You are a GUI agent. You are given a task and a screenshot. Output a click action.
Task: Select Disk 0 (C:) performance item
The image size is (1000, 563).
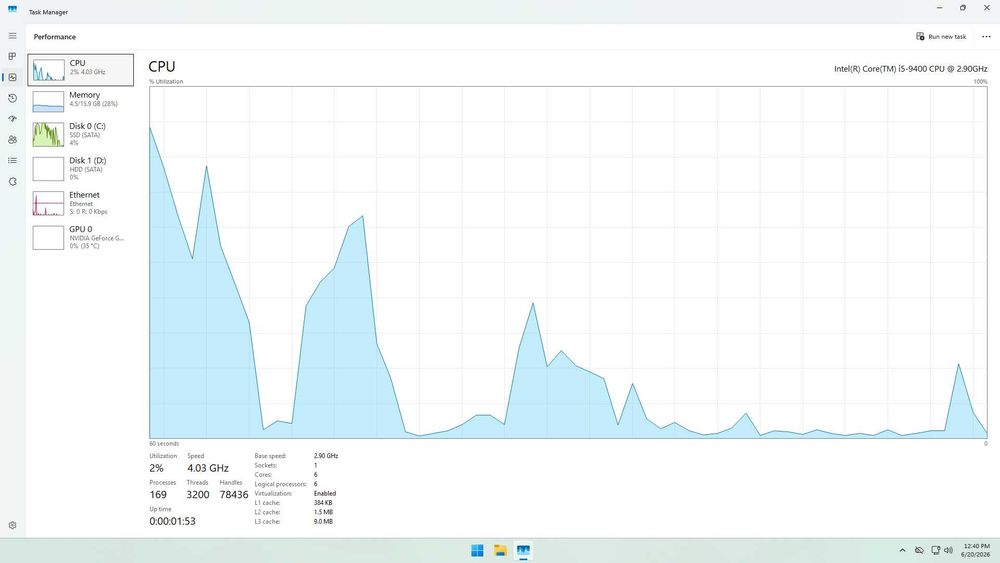[x=80, y=135]
